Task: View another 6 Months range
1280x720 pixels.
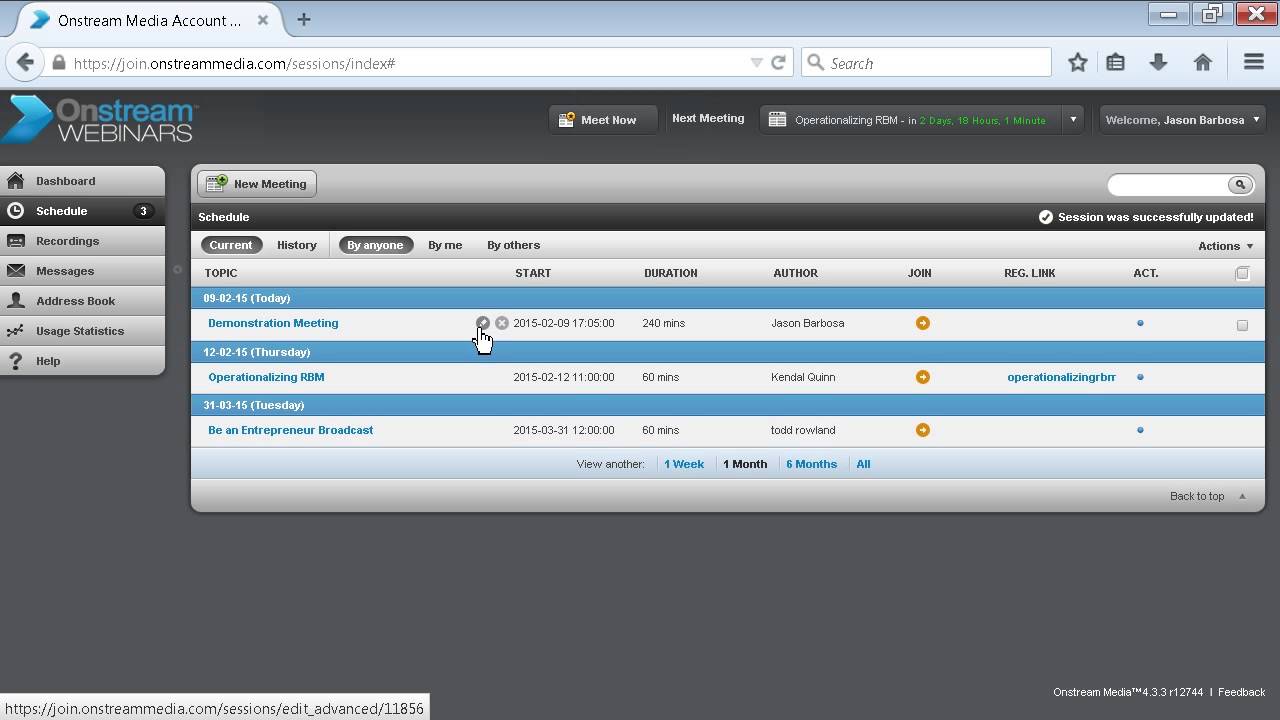Action: 811,464
